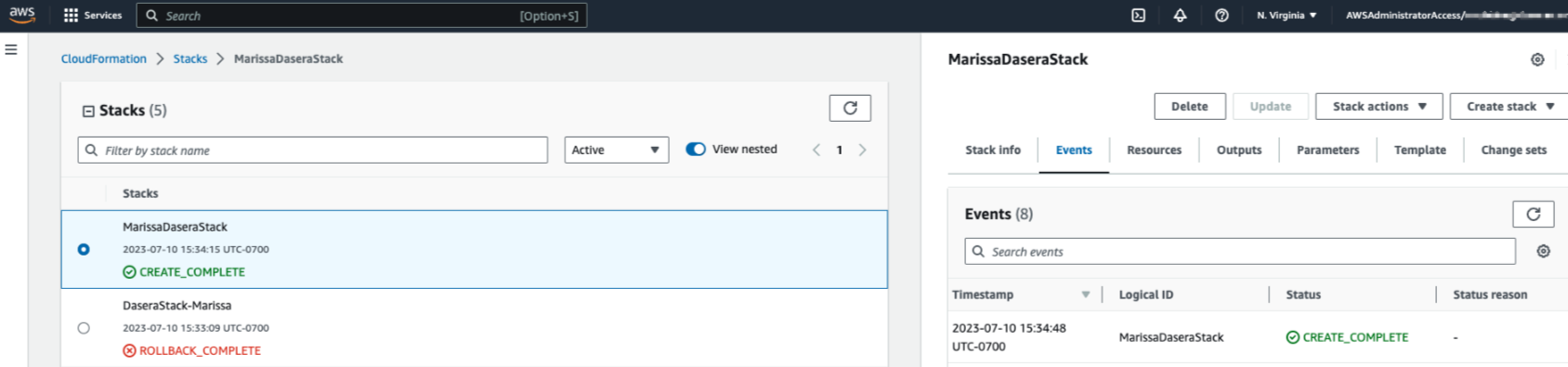Viewport: 1568px width, 367px height.
Task: Switch to the Stack info tab
Action: click(x=993, y=151)
